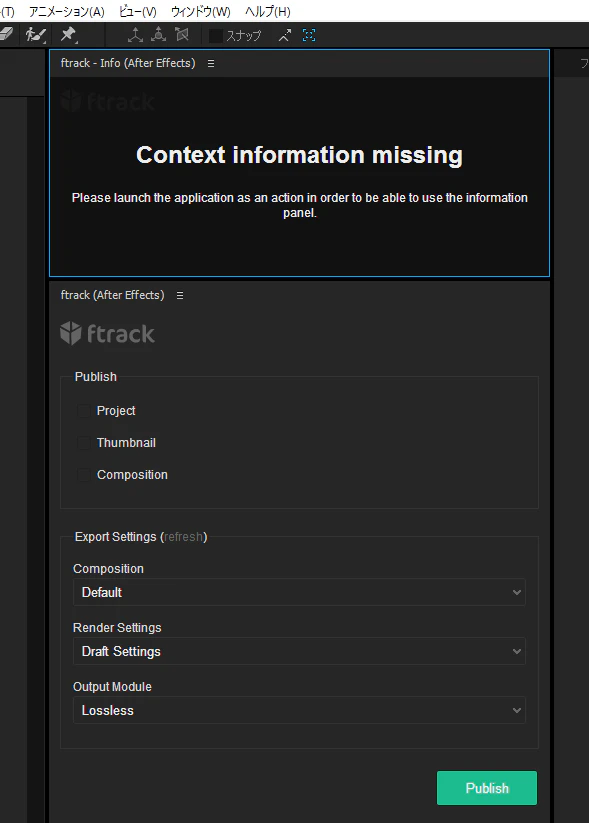Click the Output Module label
Screen dimensions: 589x823
pos(112,687)
